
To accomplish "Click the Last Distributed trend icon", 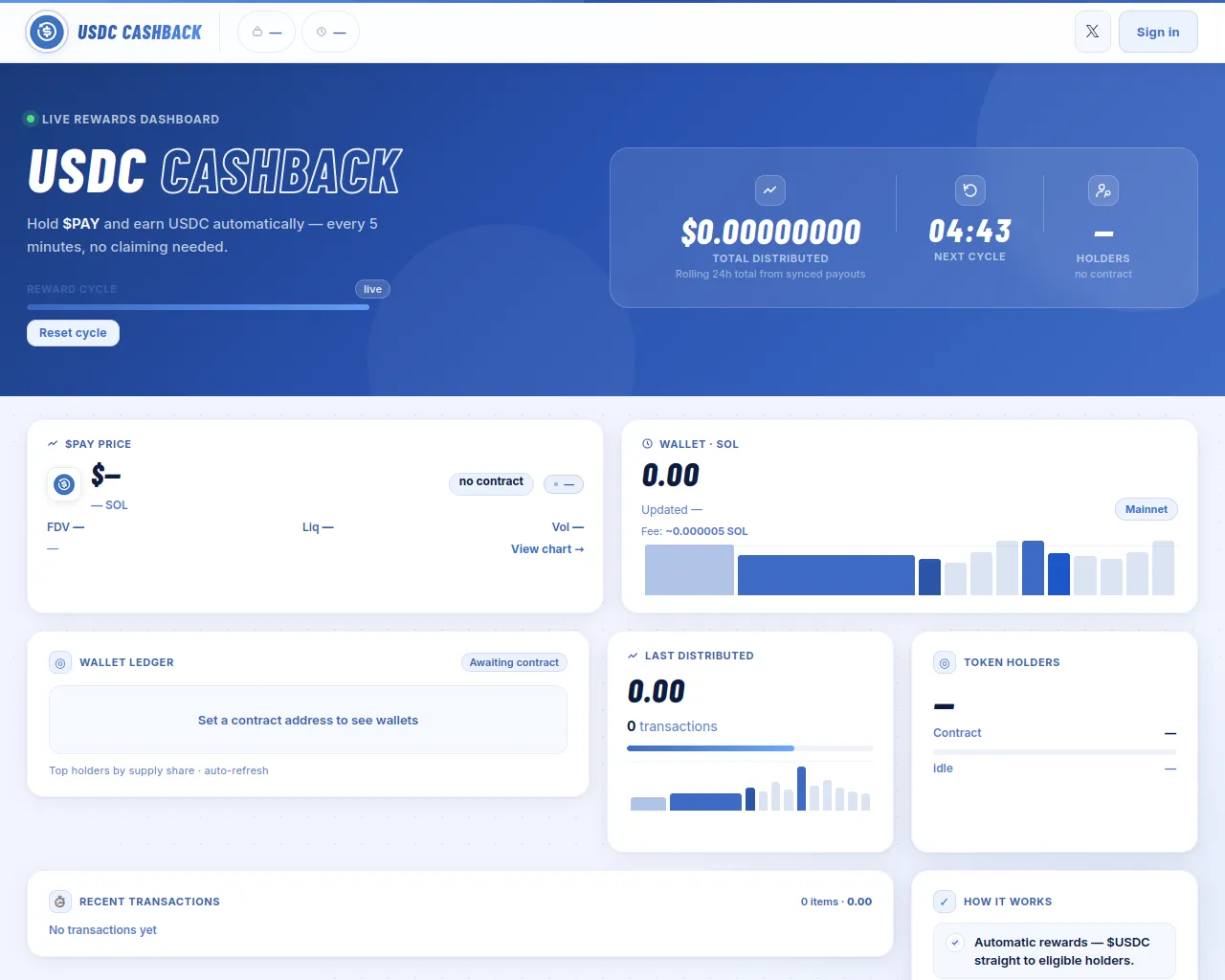I will pyautogui.click(x=633, y=656).
